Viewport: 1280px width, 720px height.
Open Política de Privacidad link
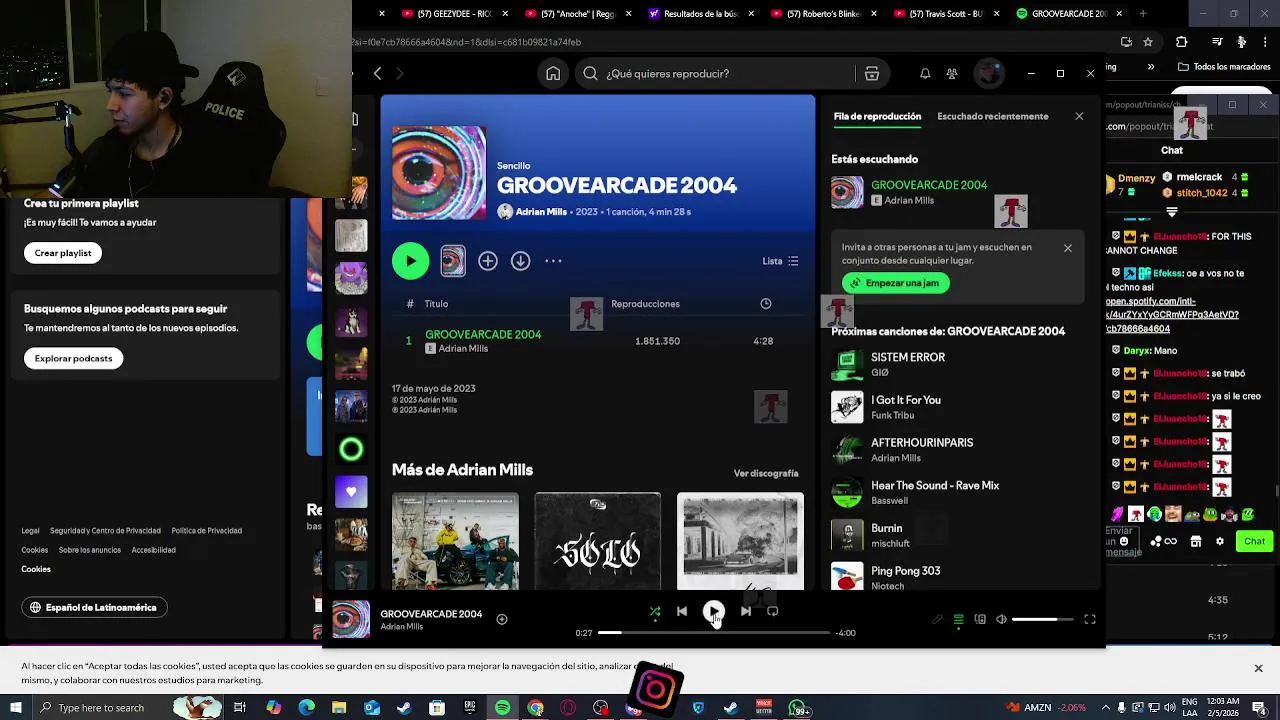(x=206, y=531)
